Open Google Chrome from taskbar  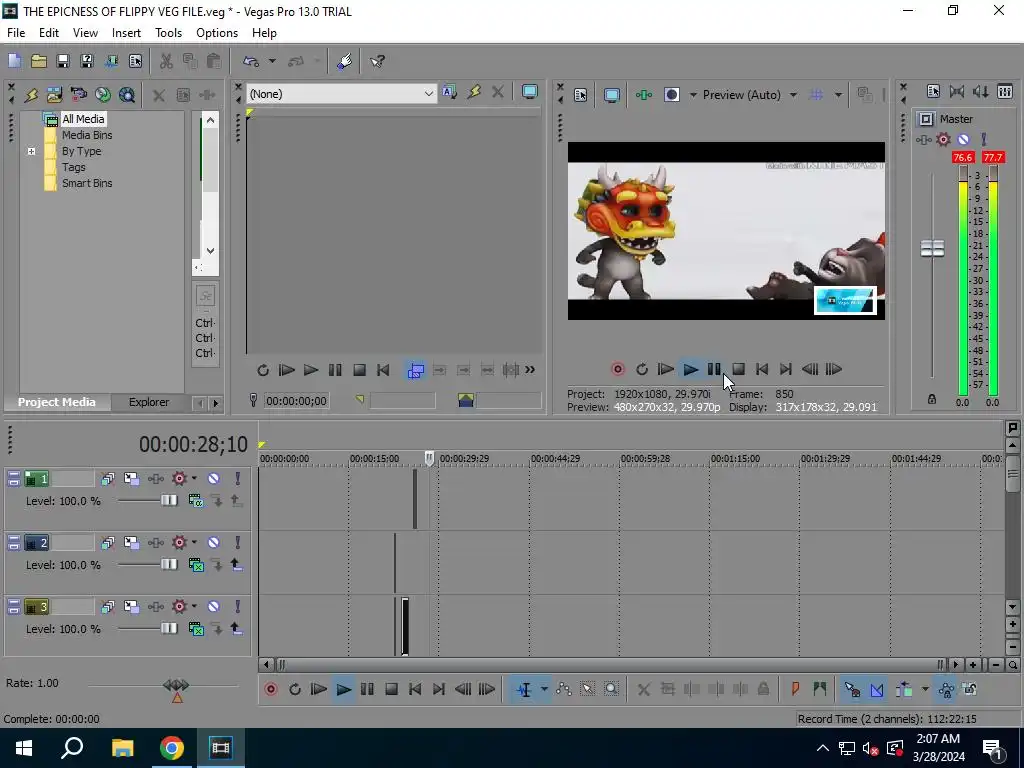pyautogui.click(x=172, y=748)
